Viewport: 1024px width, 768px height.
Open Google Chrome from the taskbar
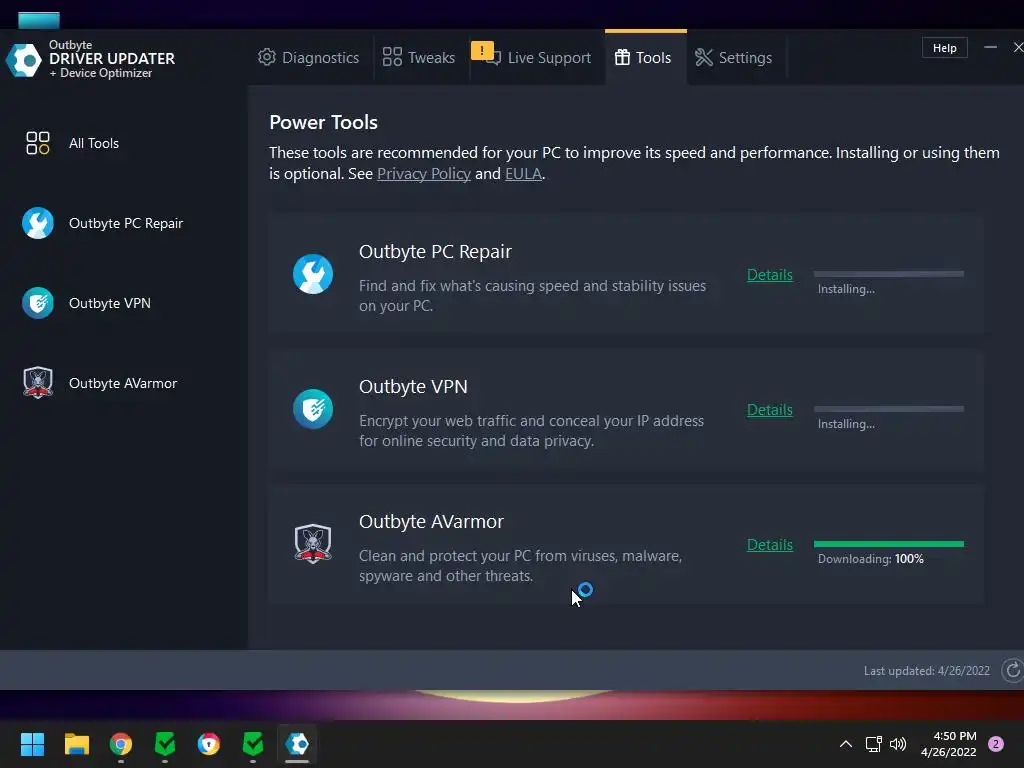point(121,744)
